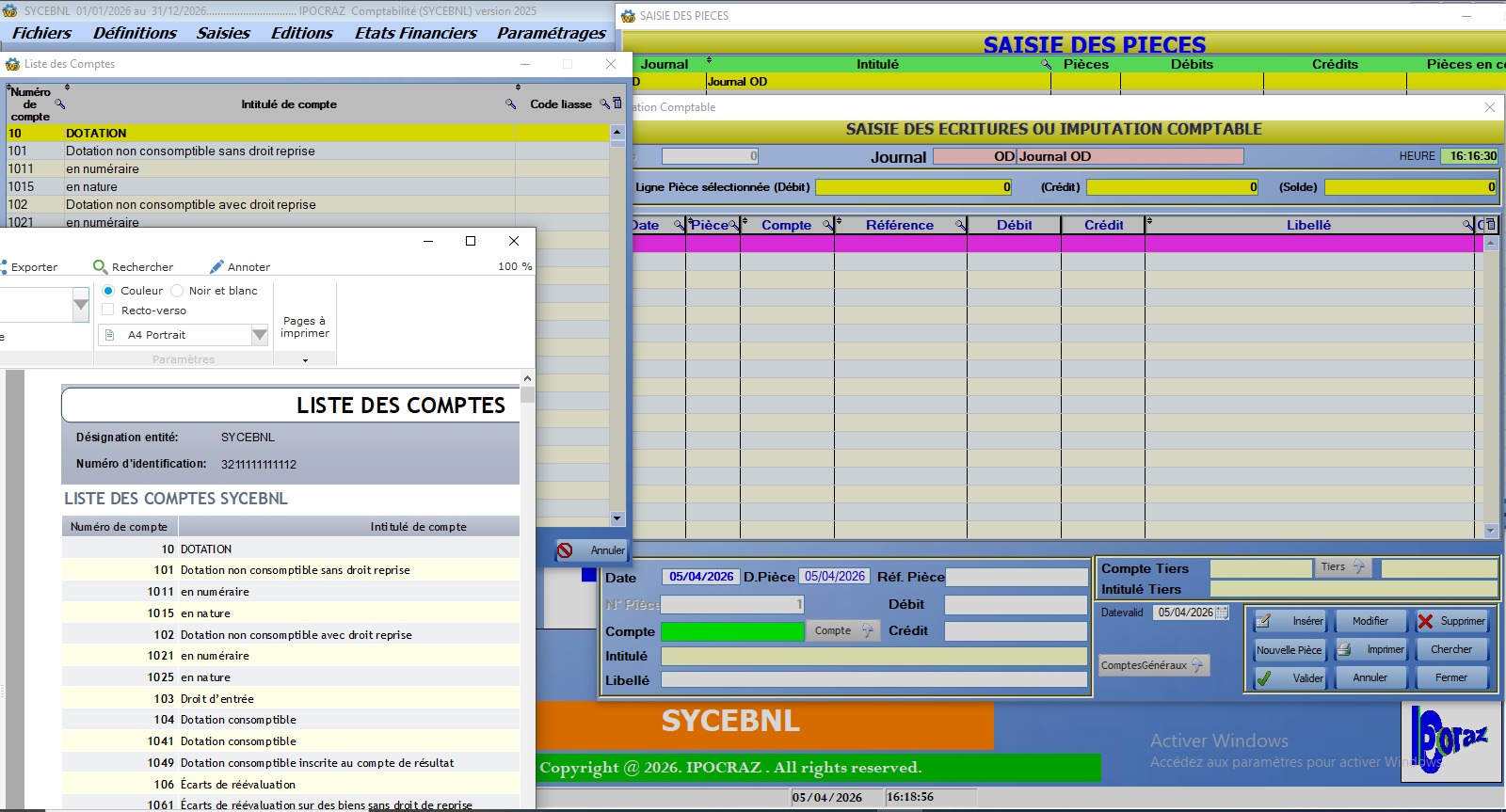
Task: Click the Annoter pencil icon in print preview
Action: click(216, 267)
